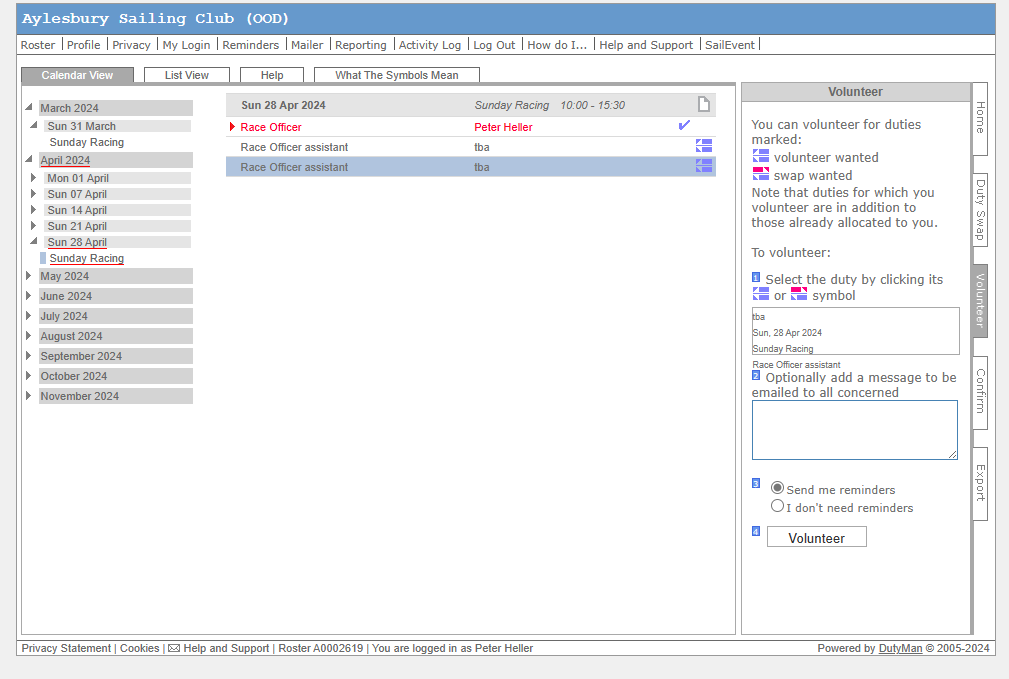Open the DutyMan link in footer
Screen dimensions: 1009x679
[x=898, y=648]
